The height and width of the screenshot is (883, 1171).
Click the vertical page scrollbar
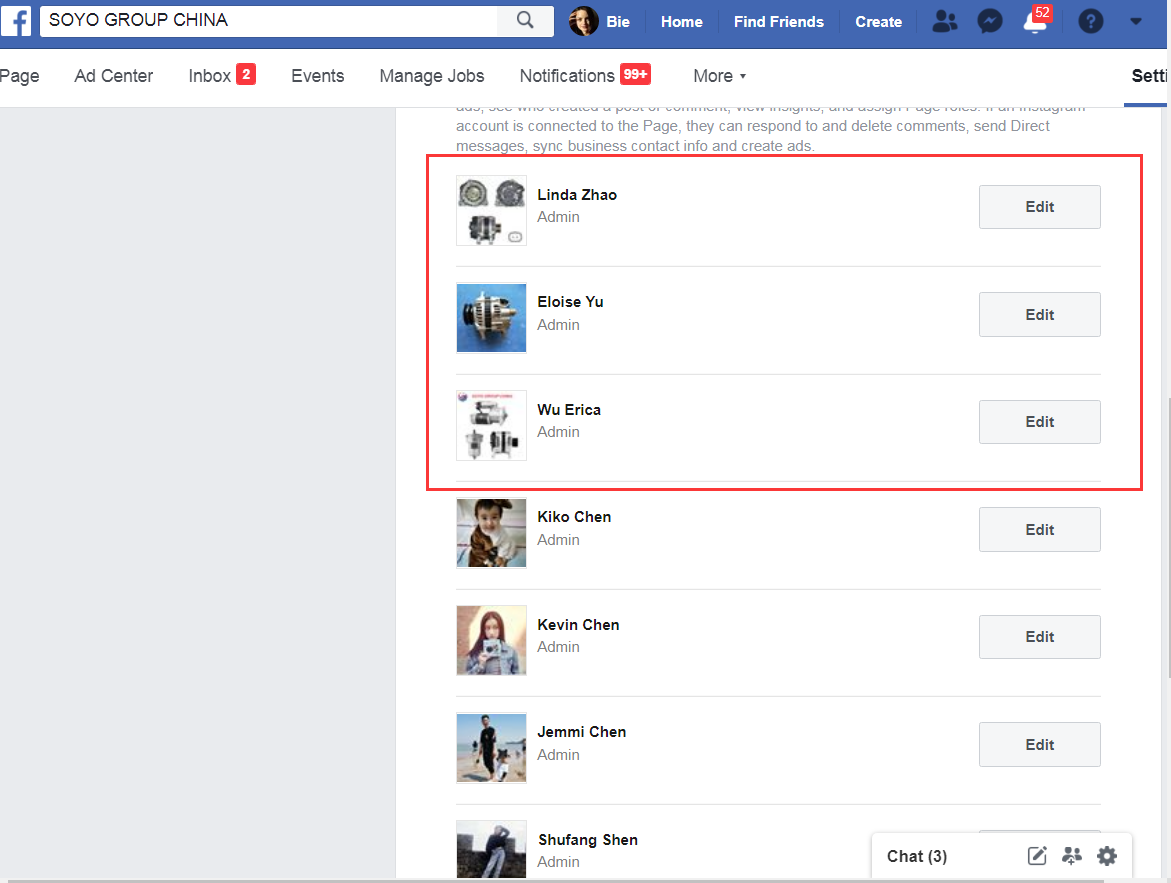pyautogui.click(x=1168, y=538)
